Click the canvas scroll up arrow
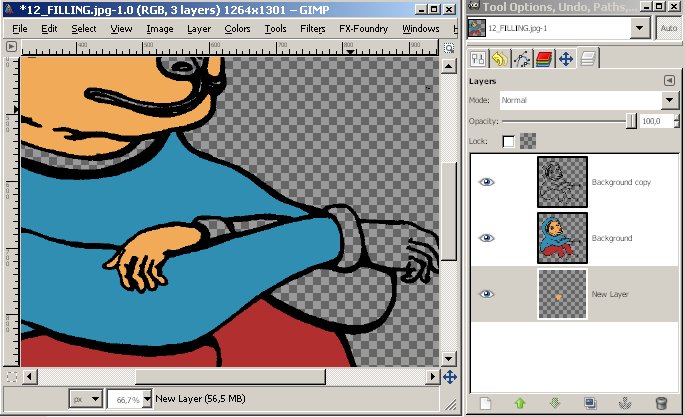 point(449,66)
